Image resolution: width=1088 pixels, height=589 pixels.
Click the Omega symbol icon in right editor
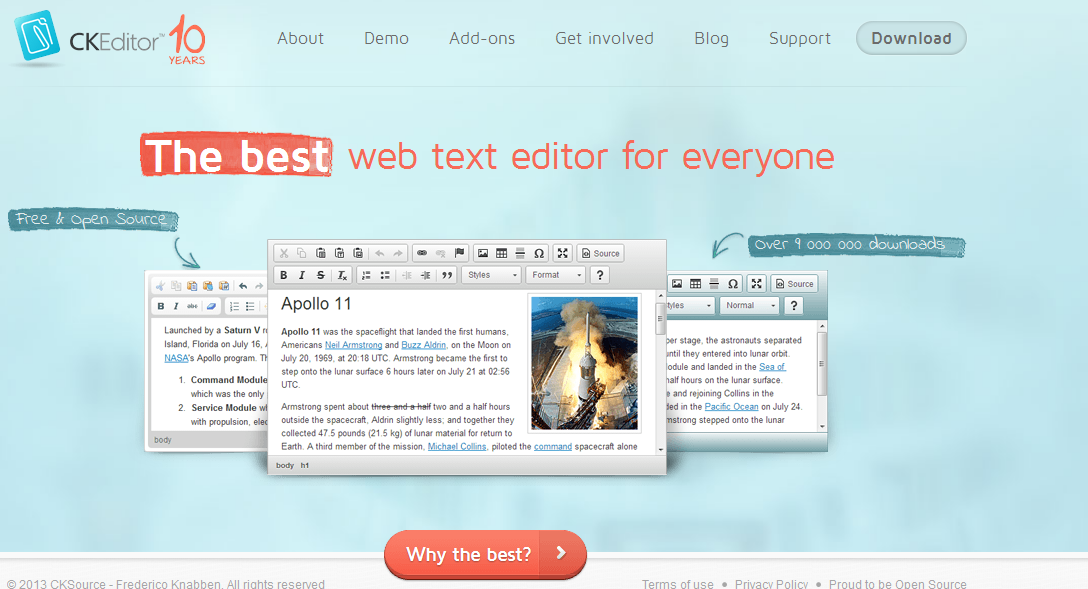pos(733,284)
